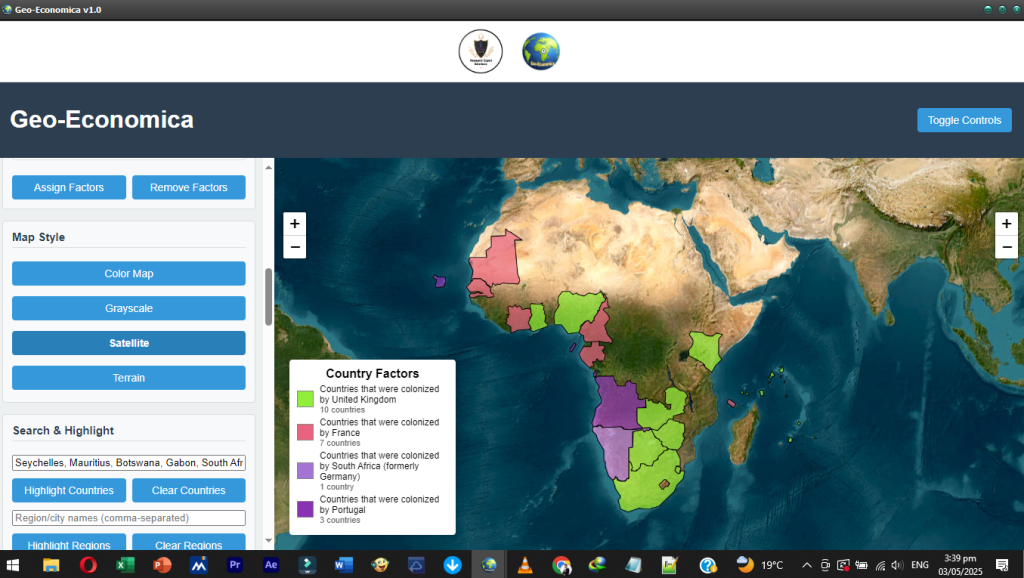Click the sidebar scrollbar up arrow
The height and width of the screenshot is (578, 1024).
(x=268, y=167)
